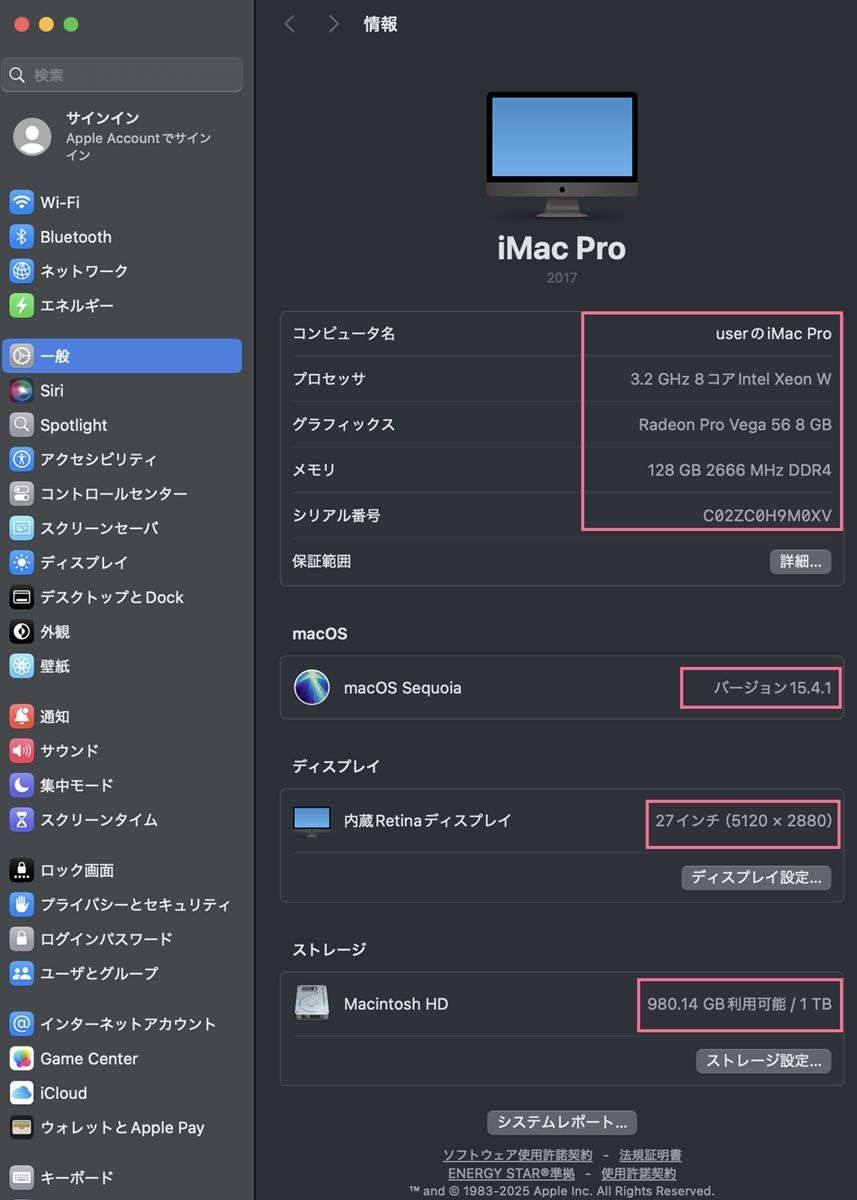857x1200 pixels.
Task: Open ソフトウェア使用許諾契約 link
Action: click(x=518, y=1155)
